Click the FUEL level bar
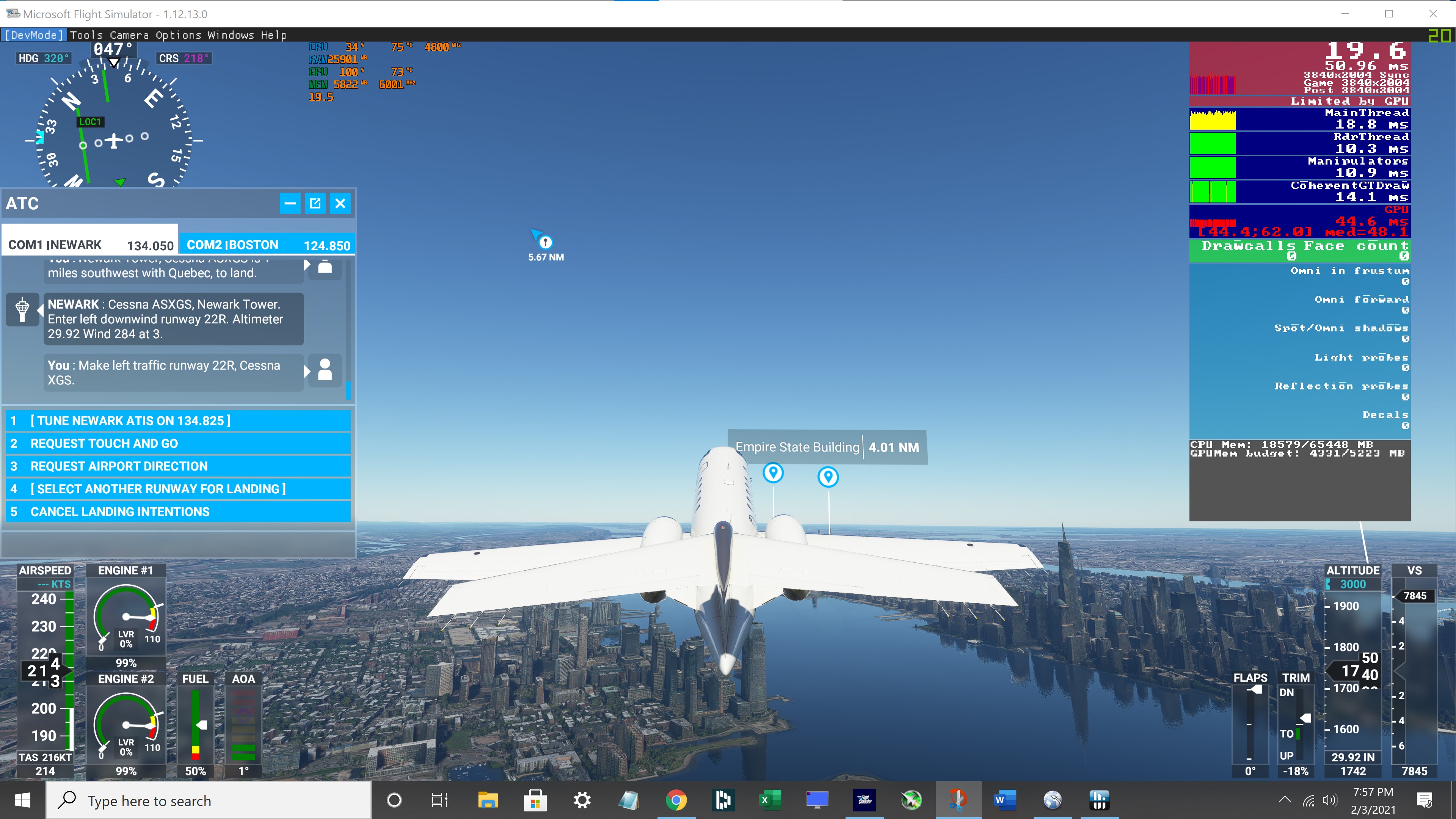This screenshot has height=819, width=1456. 196,725
